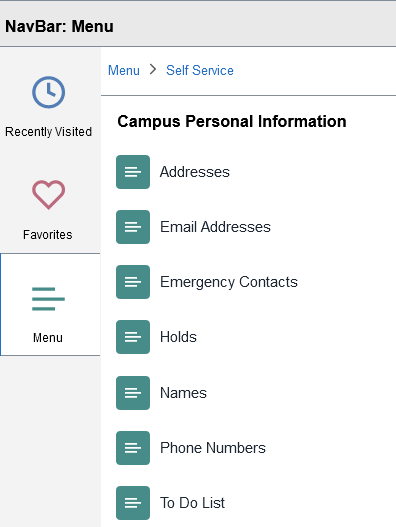Switch to Favorites tab label
The image size is (396, 527).
point(48,235)
